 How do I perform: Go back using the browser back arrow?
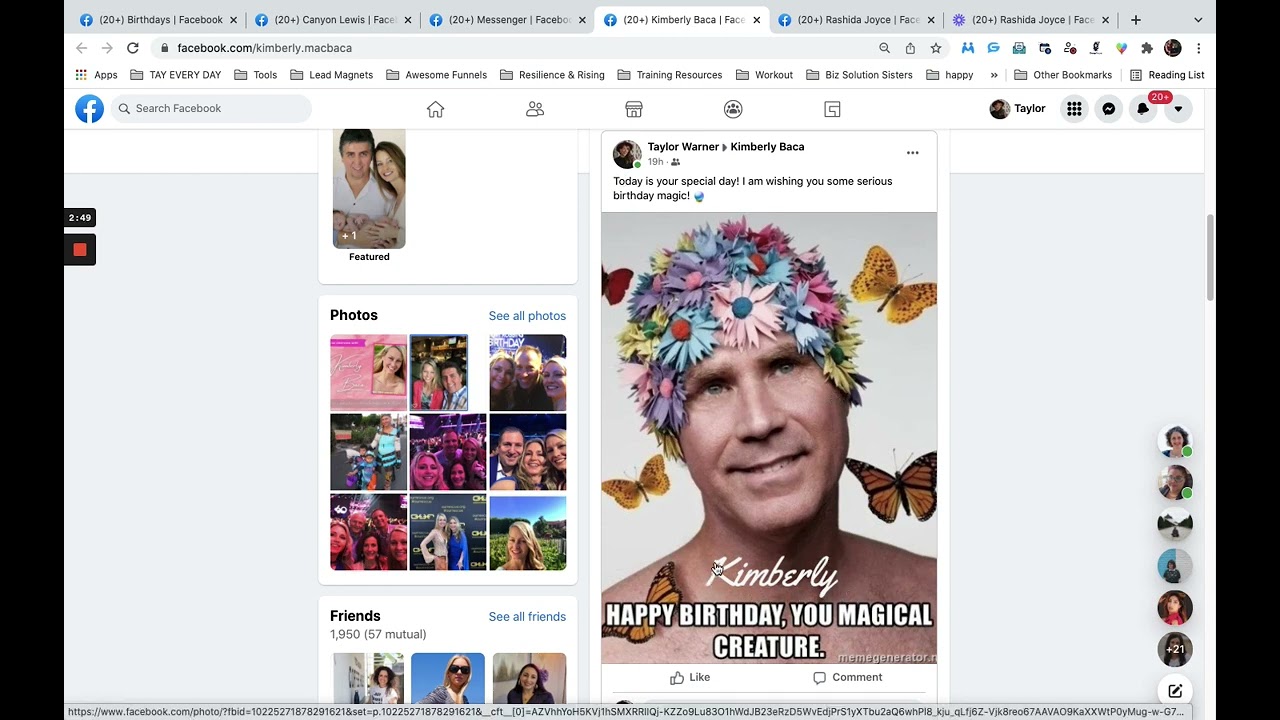(x=82, y=48)
